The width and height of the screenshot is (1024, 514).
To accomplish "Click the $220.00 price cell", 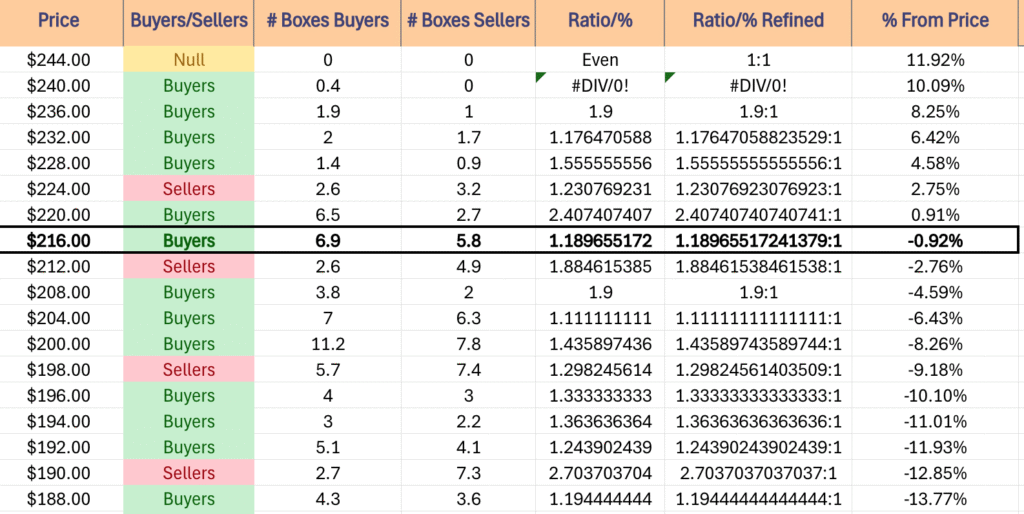I will tap(61, 215).
